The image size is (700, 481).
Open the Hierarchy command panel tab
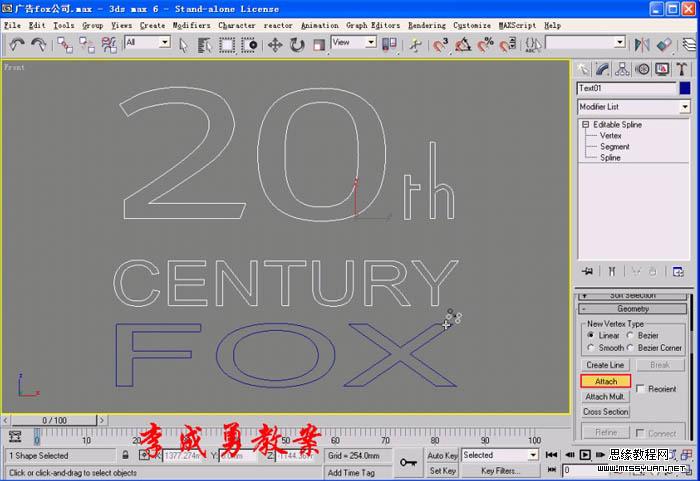pyautogui.click(x=622, y=69)
